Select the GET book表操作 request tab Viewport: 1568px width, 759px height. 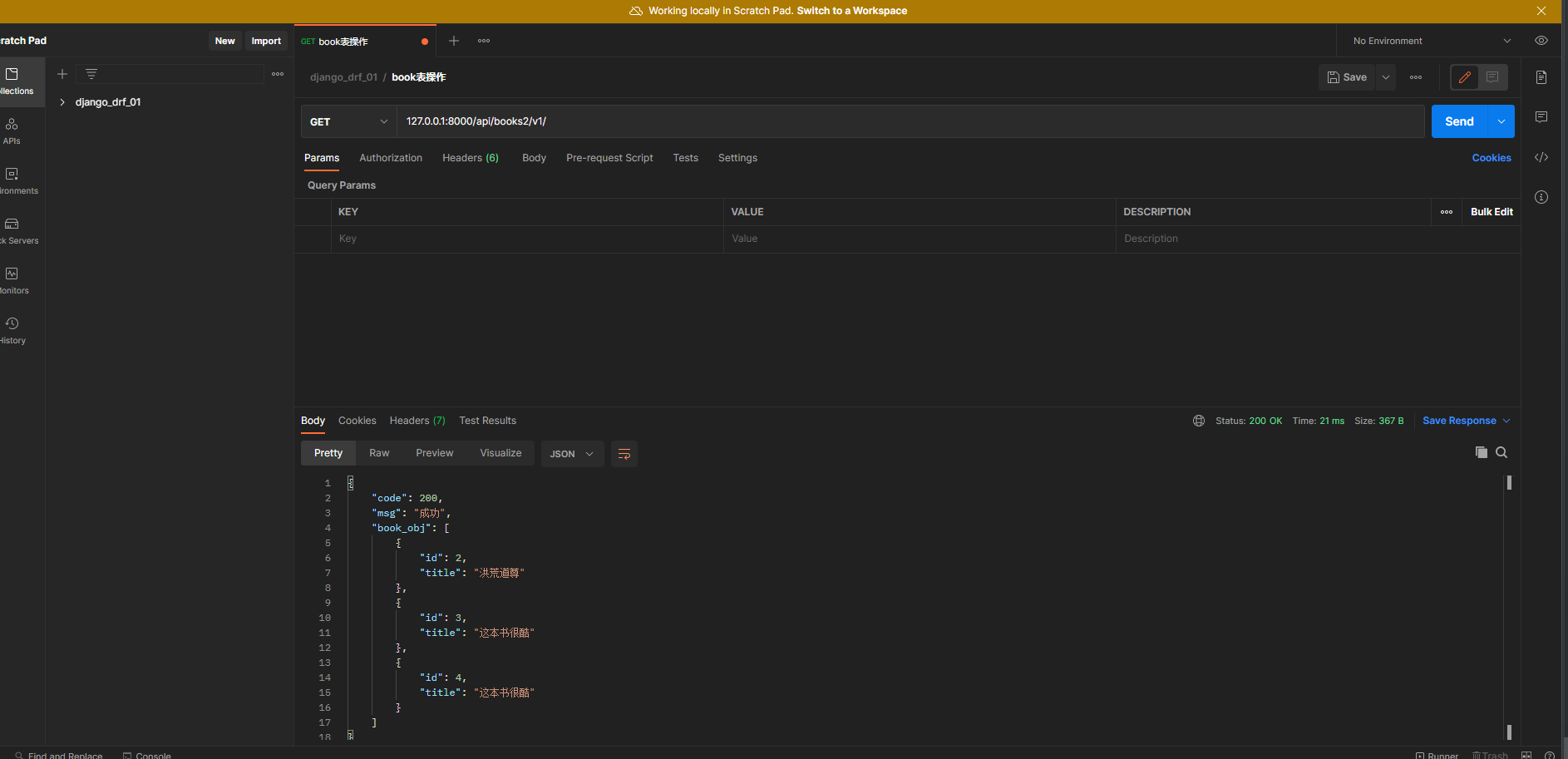pos(364,41)
